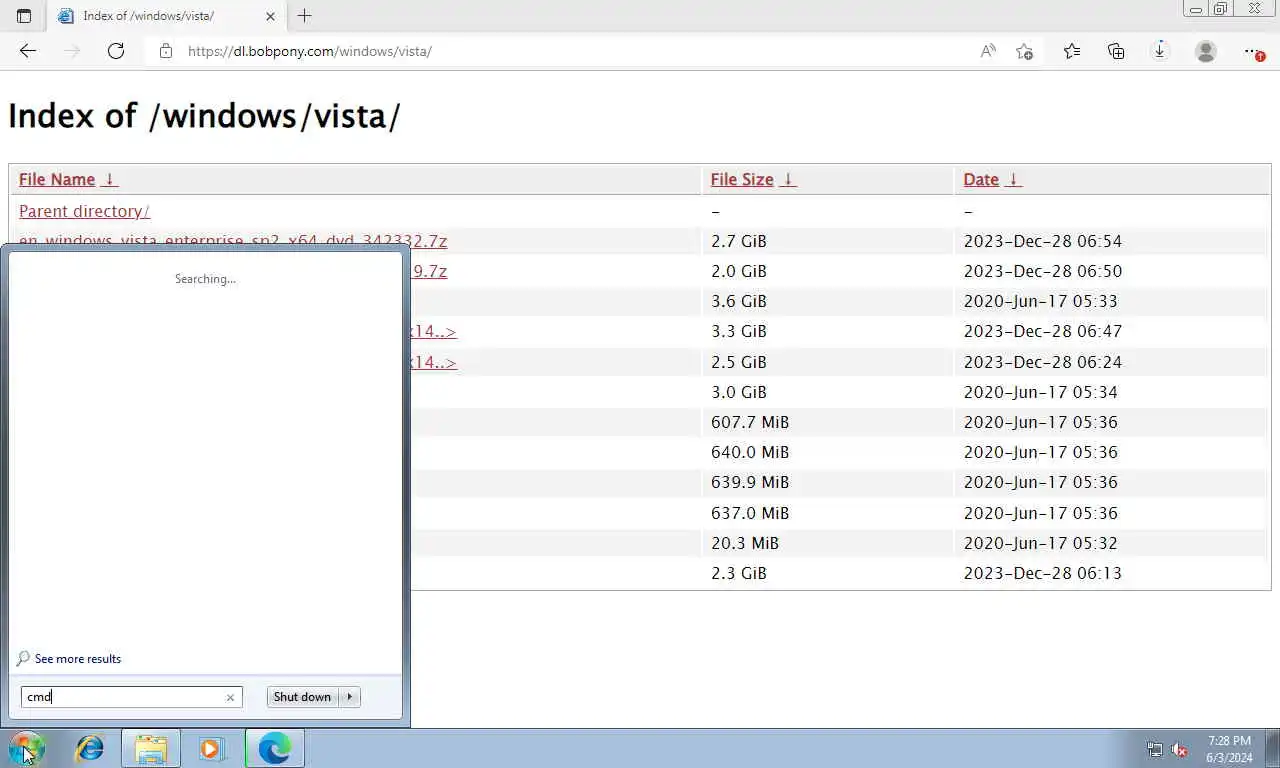Launch Internet Explorer from taskbar

point(90,748)
